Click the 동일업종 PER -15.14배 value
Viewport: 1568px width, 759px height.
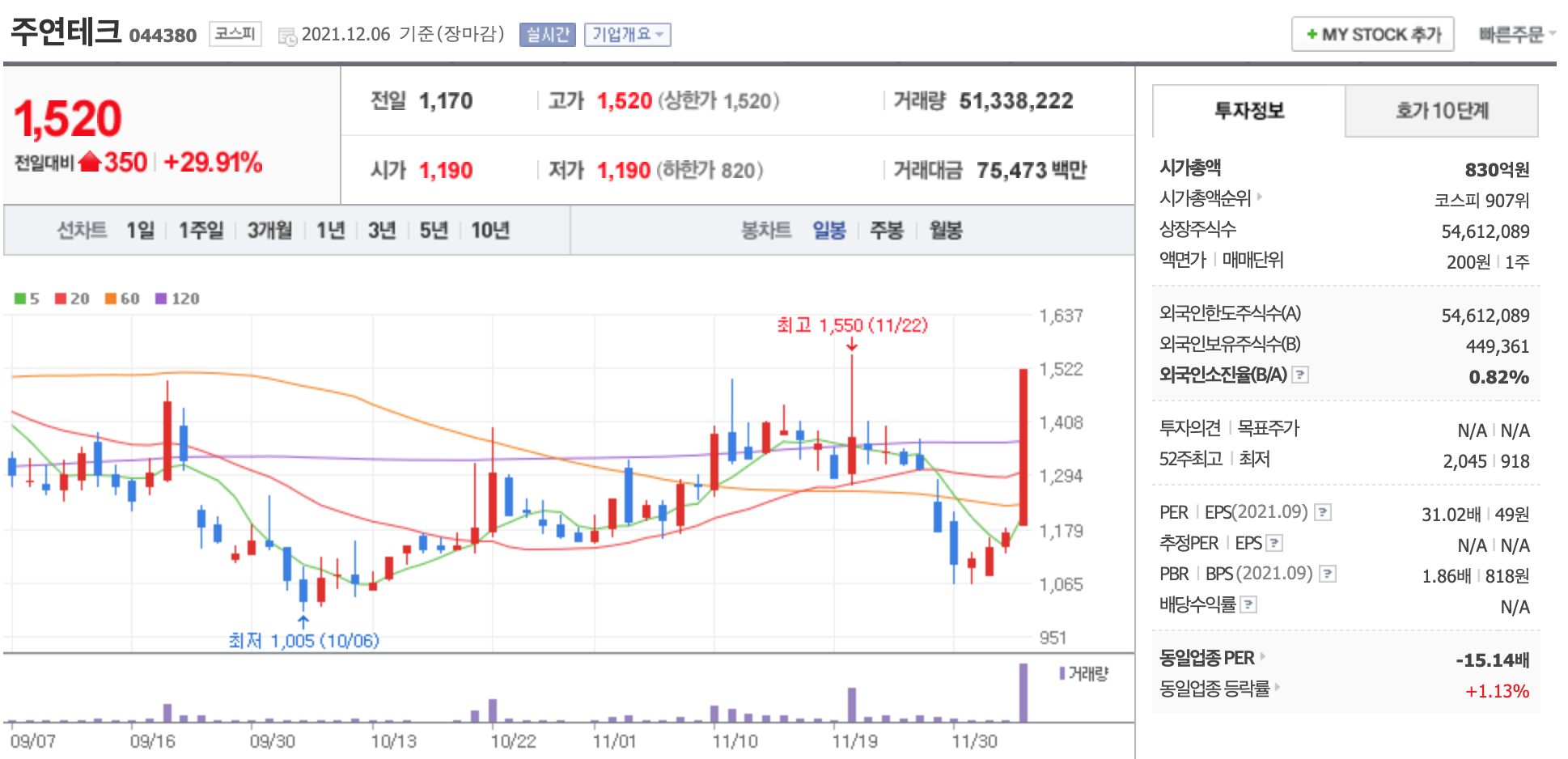[x=1492, y=660]
